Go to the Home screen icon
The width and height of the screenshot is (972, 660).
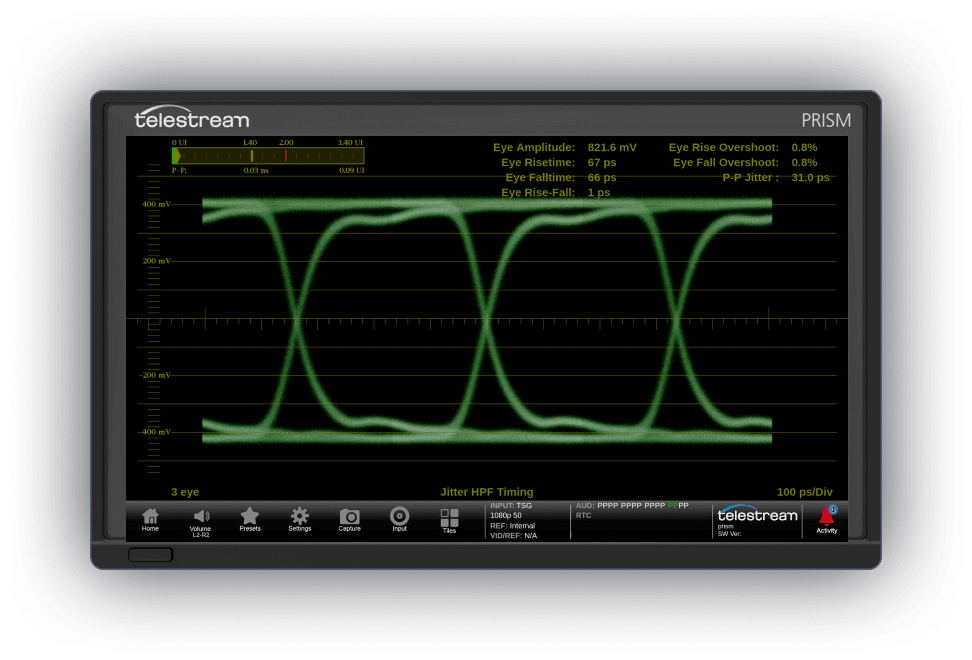click(150, 520)
